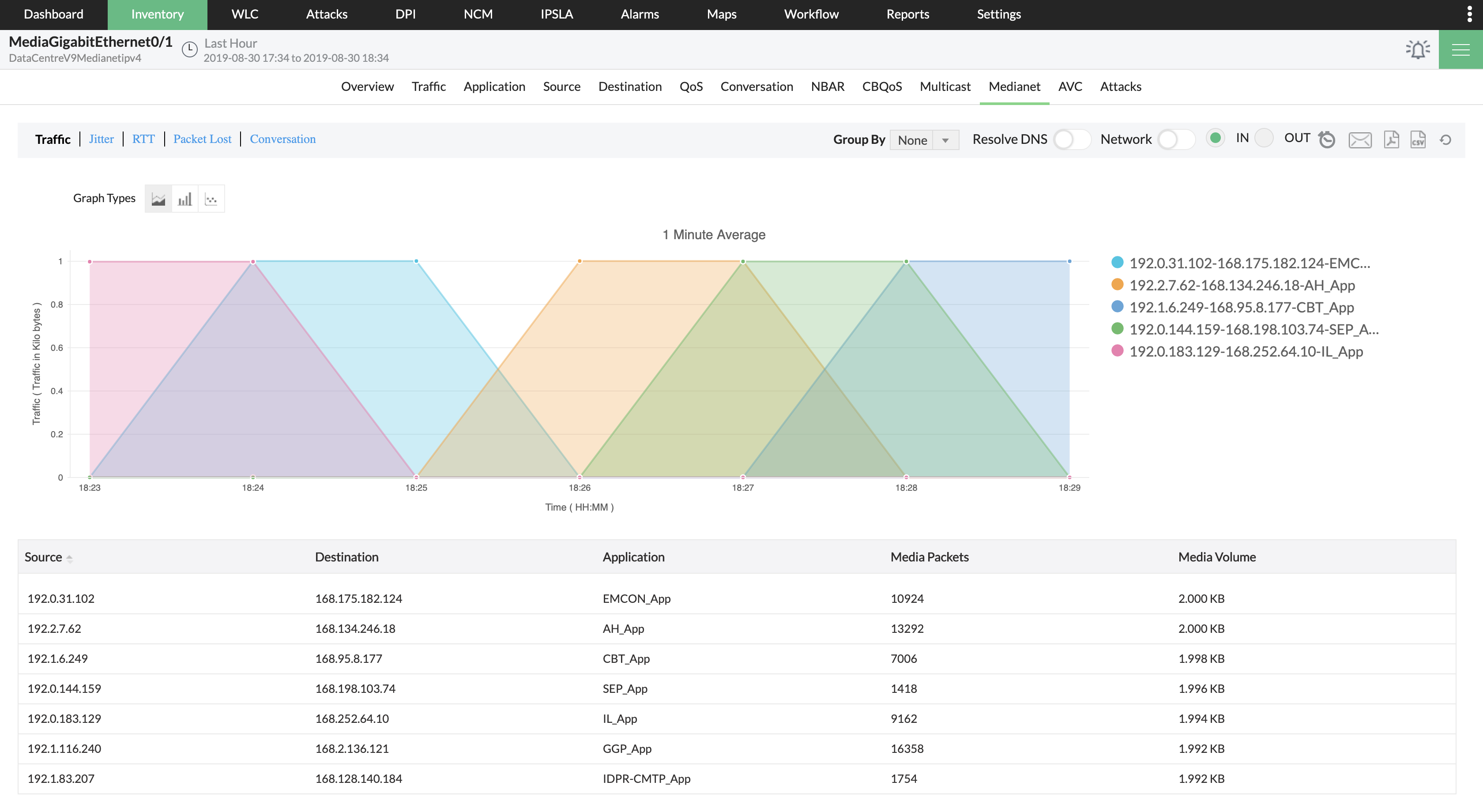Enable the Resolve DNS toggle
The image size is (1483, 812).
click(x=1071, y=139)
